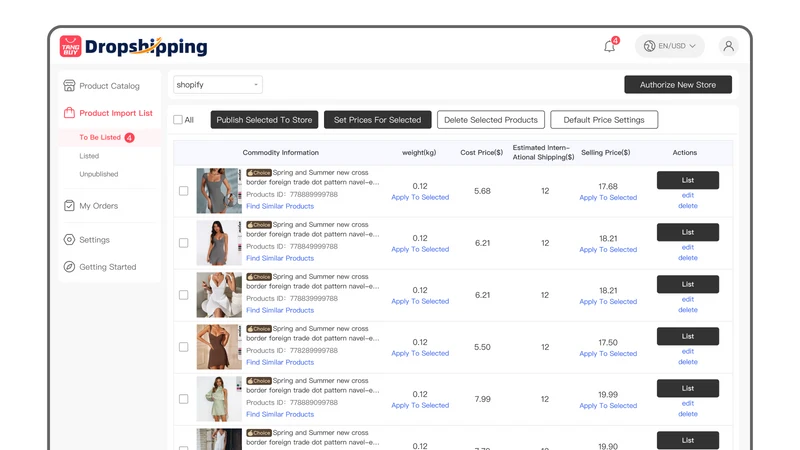Delete product 778839999788

pos(688,310)
